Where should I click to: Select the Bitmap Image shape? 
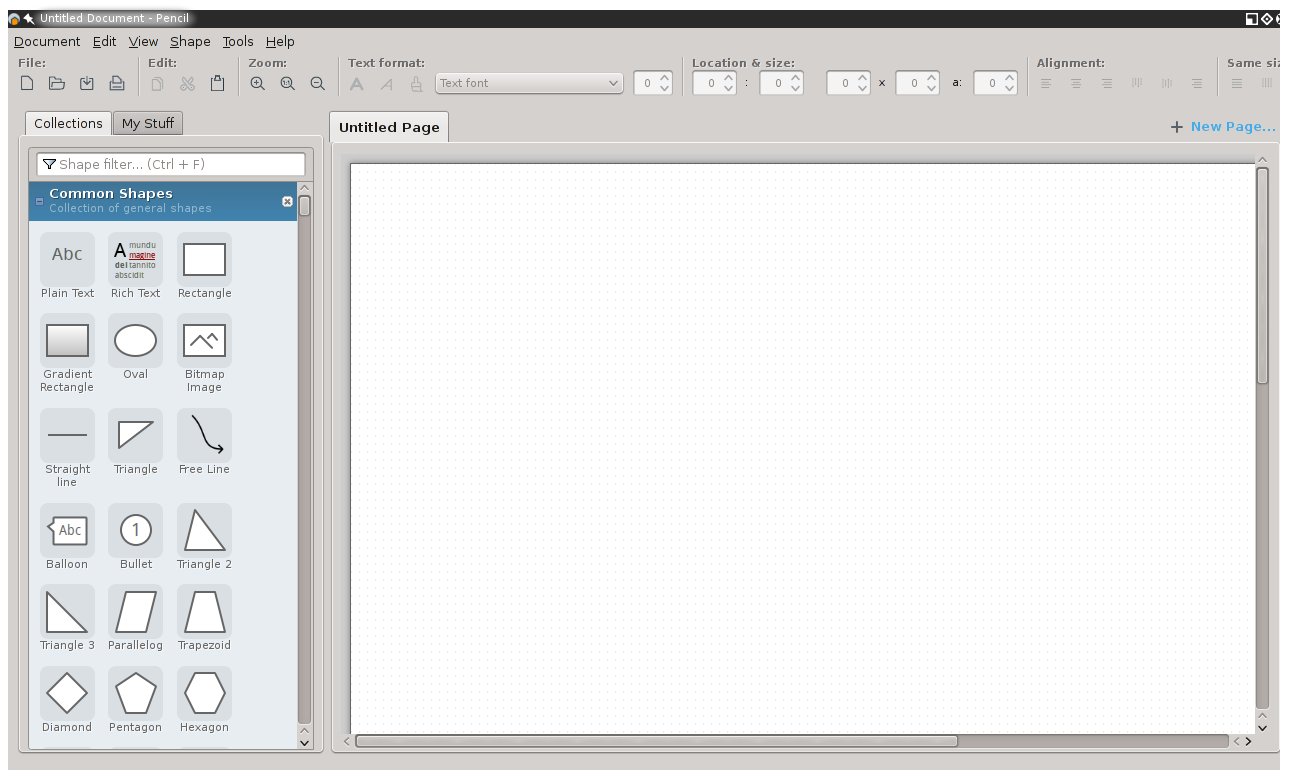coord(204,354)
